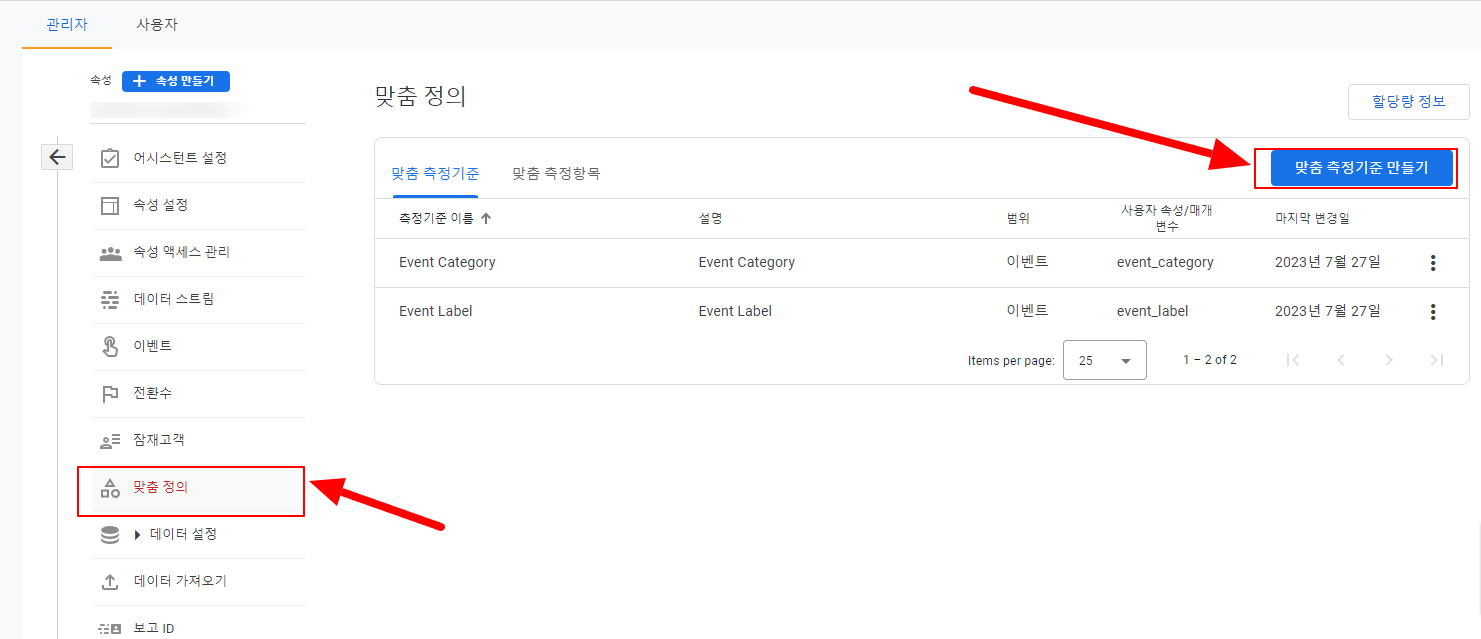Expand the 데이터 설정 section
The width and height of the screenshot is (1481, 639).
(x=137, y=534)
